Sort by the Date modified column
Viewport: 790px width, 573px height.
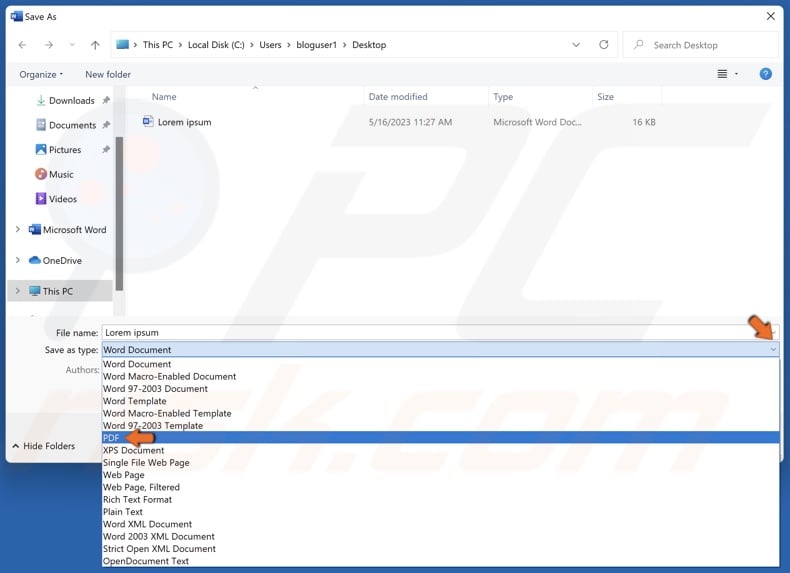398,97
